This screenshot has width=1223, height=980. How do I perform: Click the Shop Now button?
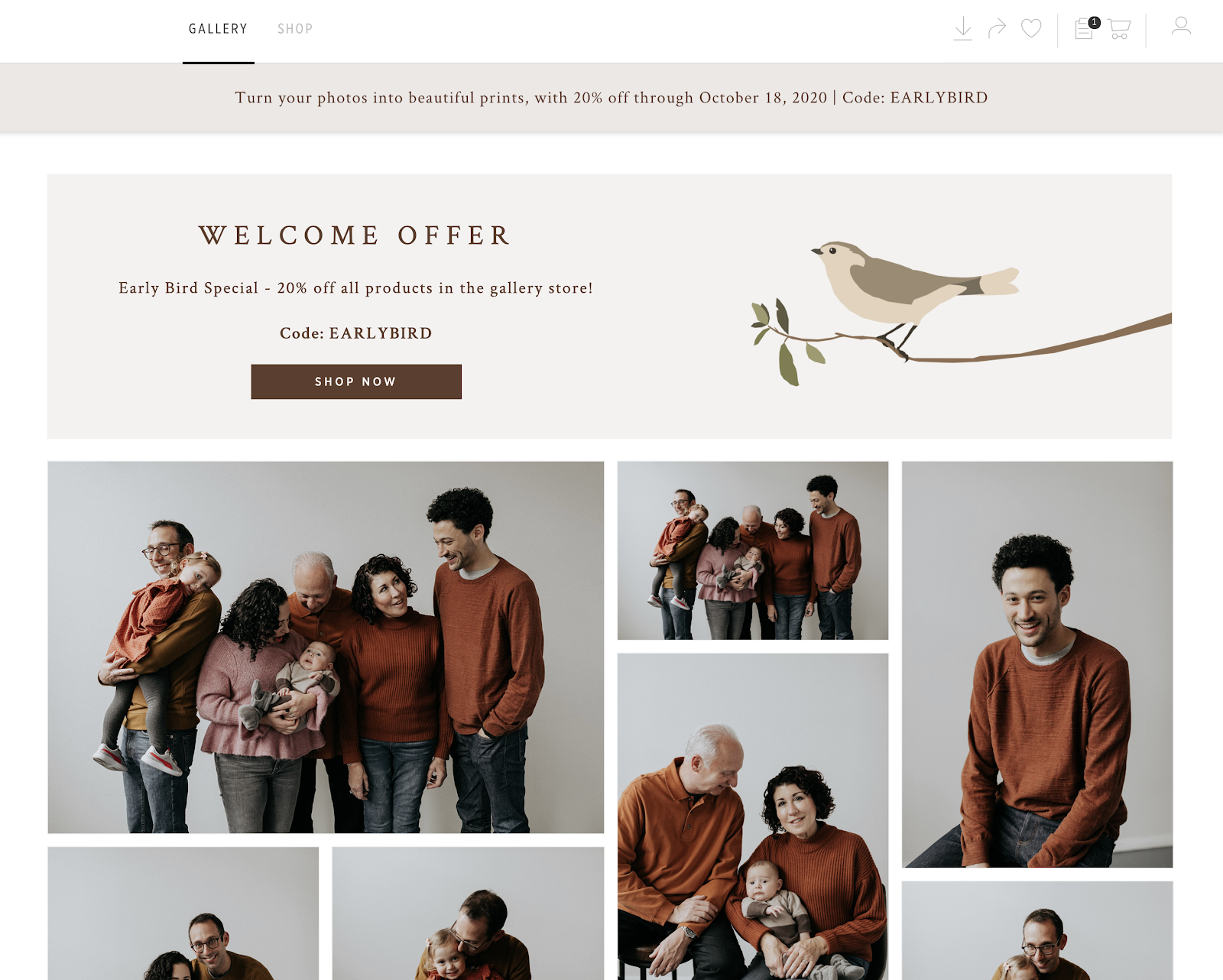(356, 381)
